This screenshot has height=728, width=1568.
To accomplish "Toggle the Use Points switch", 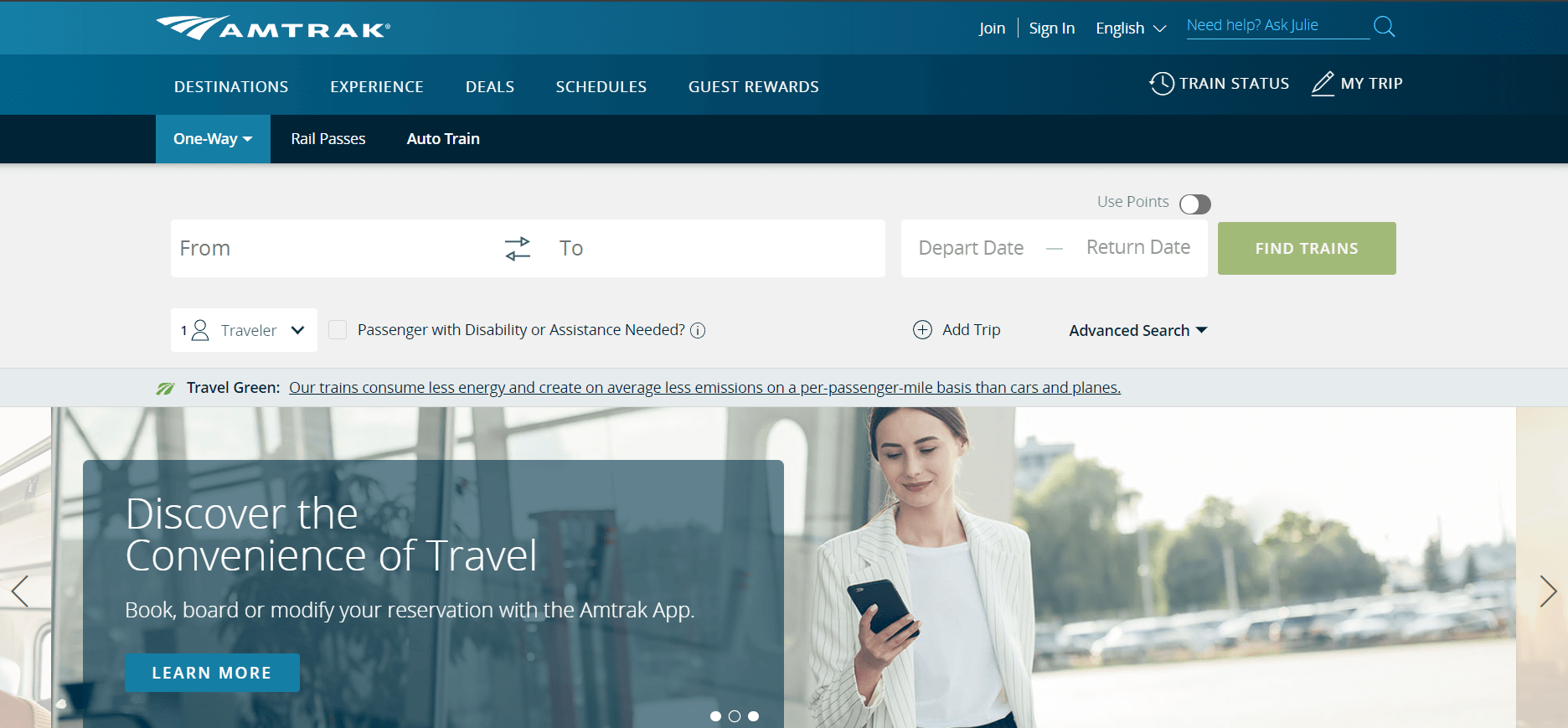I will tap(1195, 204).
